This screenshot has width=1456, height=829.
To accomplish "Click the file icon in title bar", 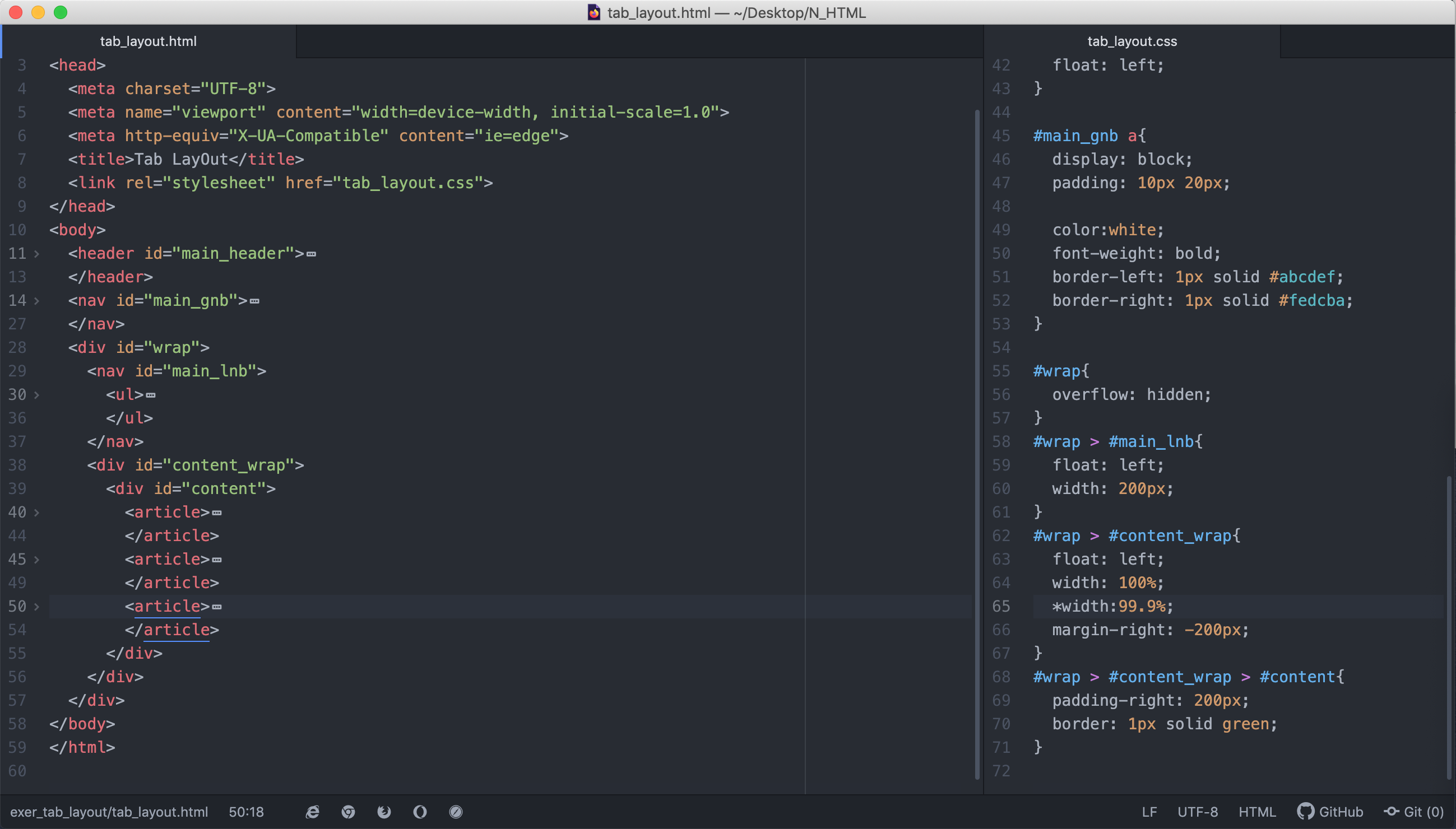I will 593,12.
